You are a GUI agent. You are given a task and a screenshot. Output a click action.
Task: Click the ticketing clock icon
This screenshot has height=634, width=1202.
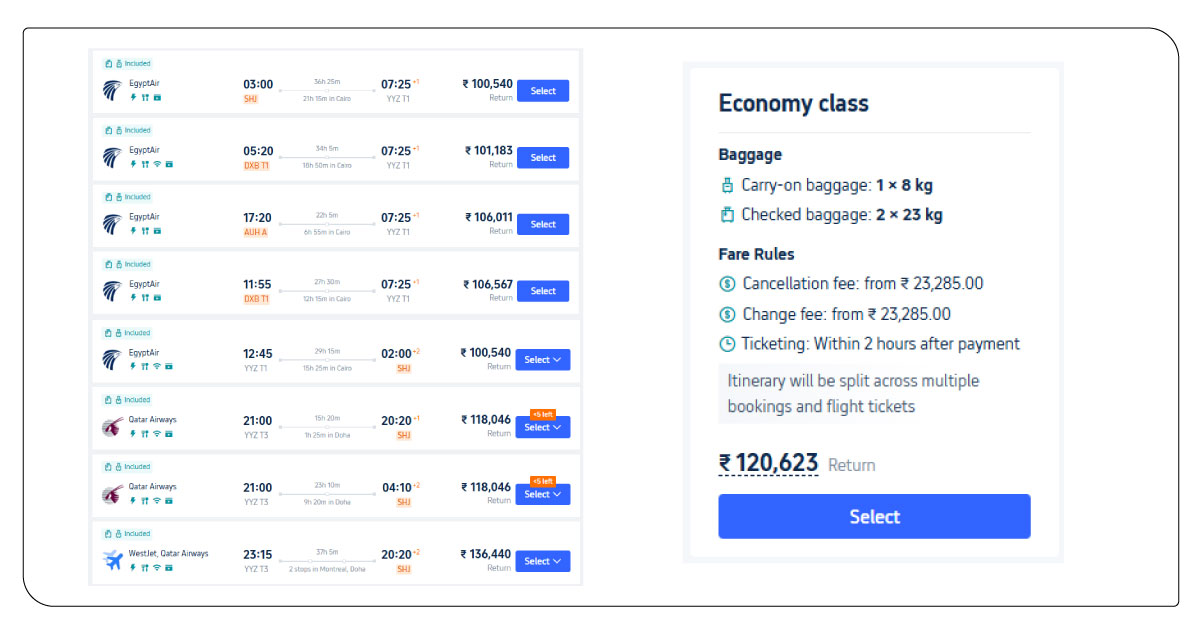point(727,344)
